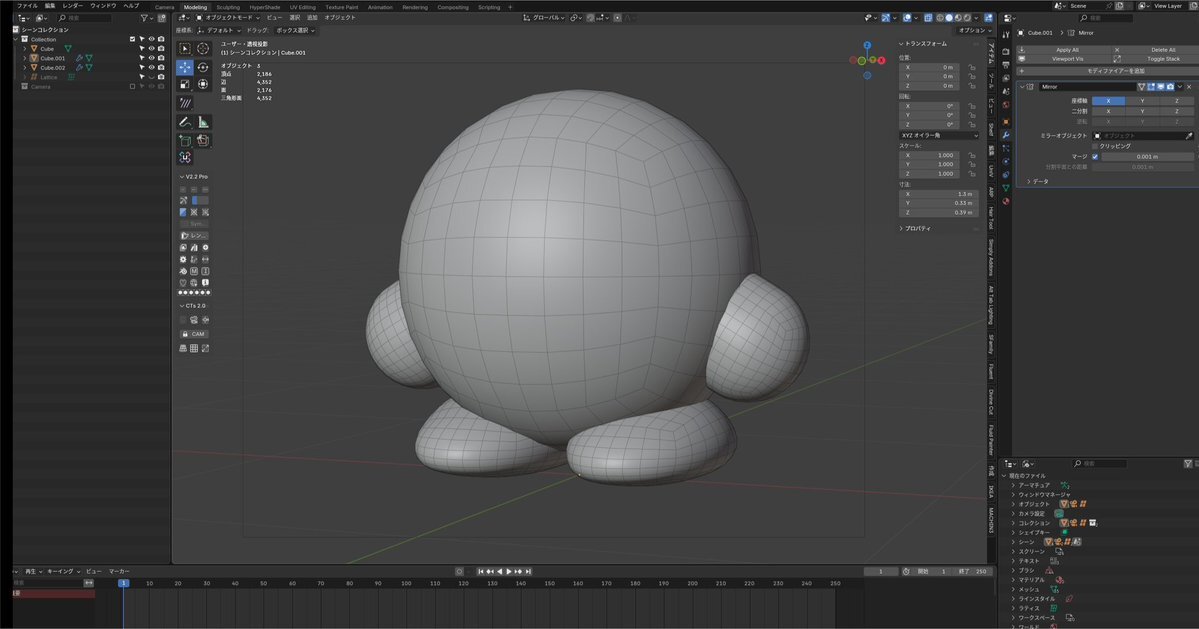Open the XYZ Euler rotation mode dropdown

coord(939,135)
